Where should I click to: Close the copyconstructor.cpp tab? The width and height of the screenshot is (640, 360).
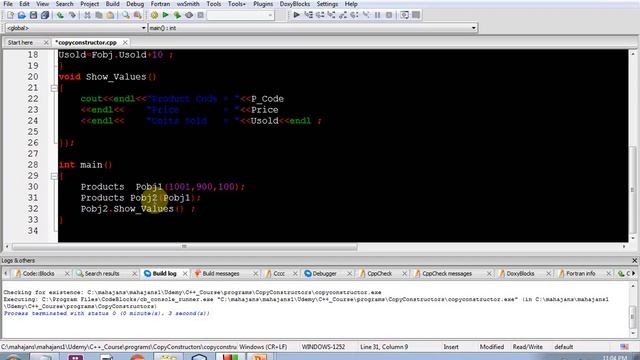[x=125, y=42]
